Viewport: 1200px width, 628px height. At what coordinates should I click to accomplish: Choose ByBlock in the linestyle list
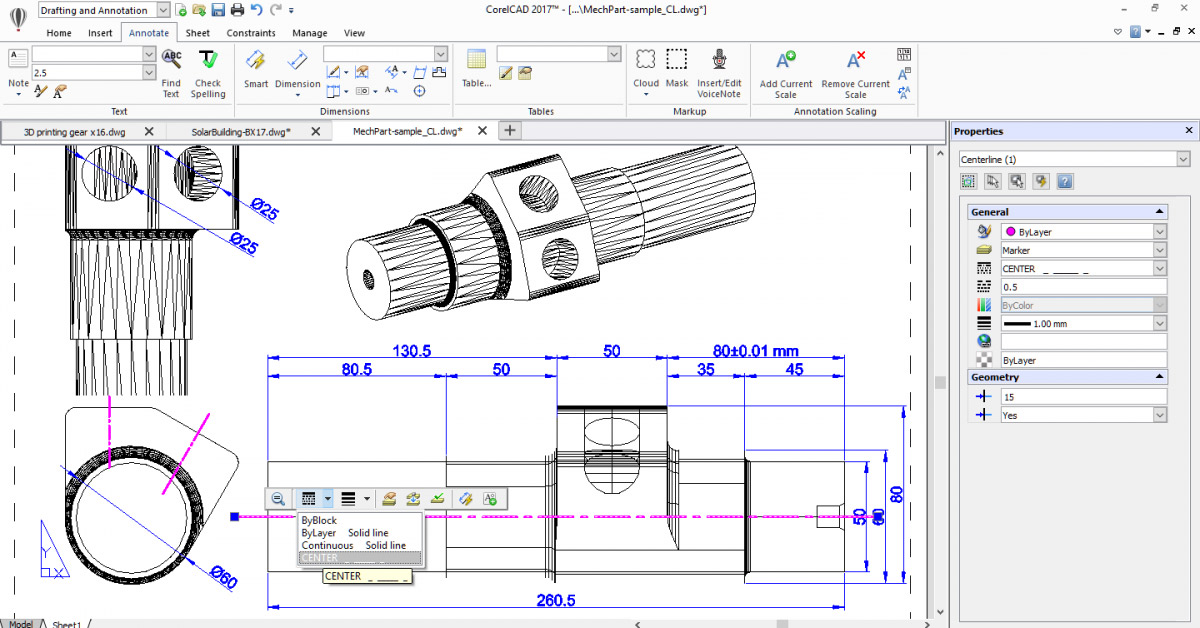(x=360, y=520)
